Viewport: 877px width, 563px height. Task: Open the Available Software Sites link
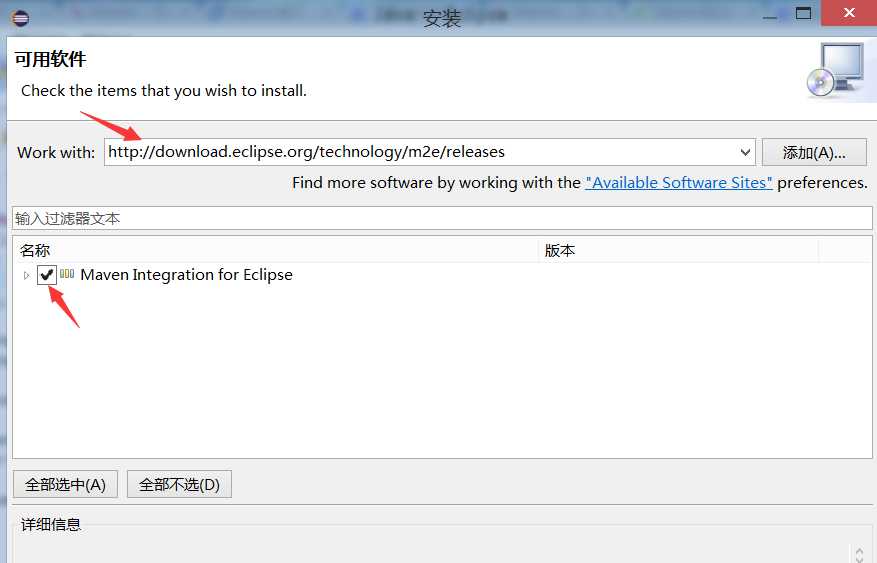(679, 183)
